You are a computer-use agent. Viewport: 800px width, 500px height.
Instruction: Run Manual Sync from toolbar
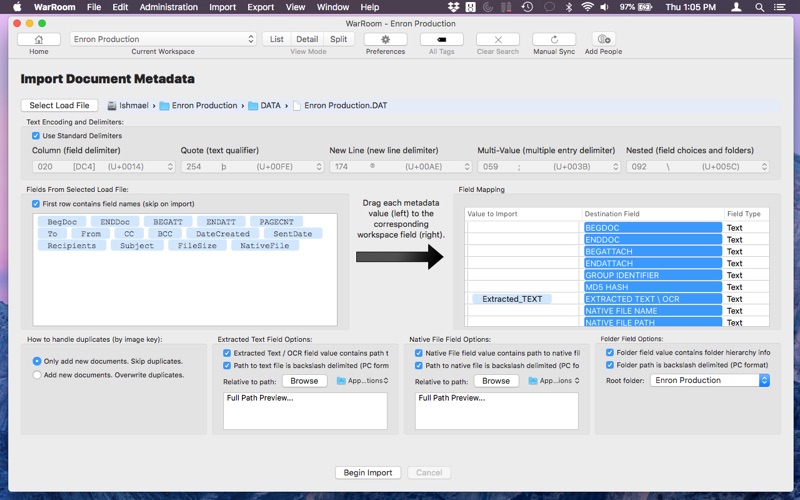tap(554, 39)
